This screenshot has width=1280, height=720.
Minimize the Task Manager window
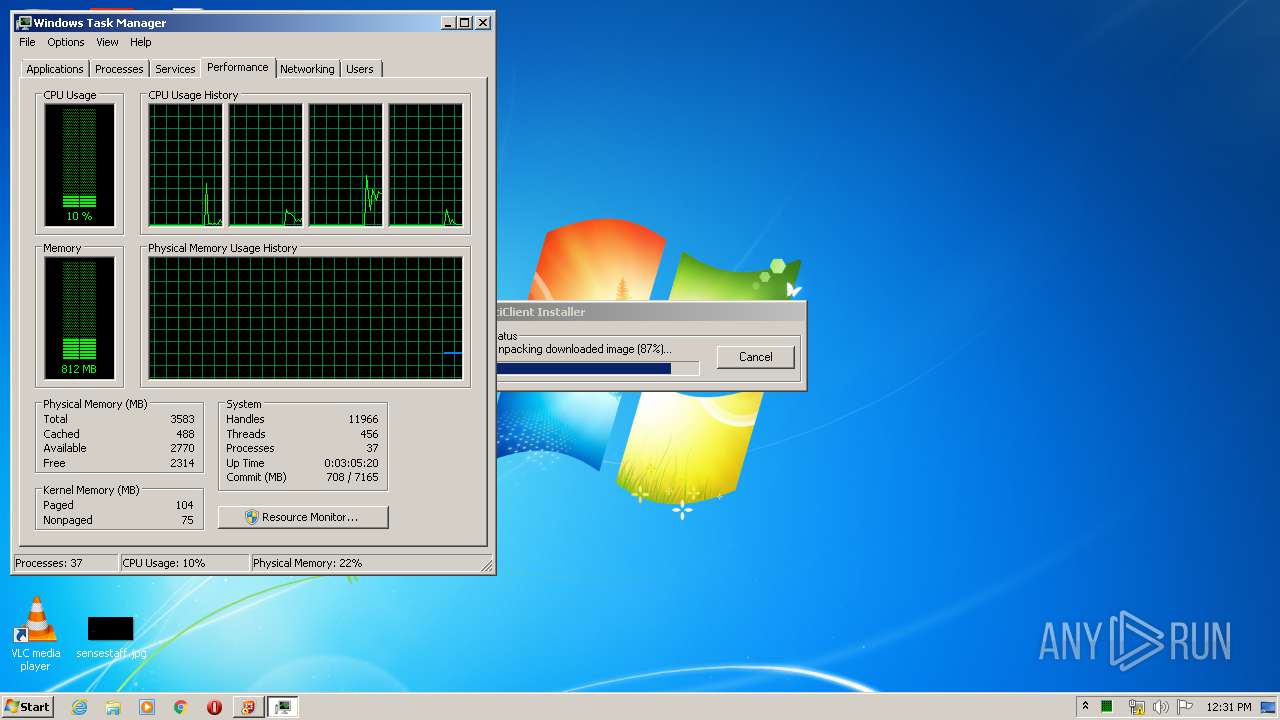(x=448, y=22)
